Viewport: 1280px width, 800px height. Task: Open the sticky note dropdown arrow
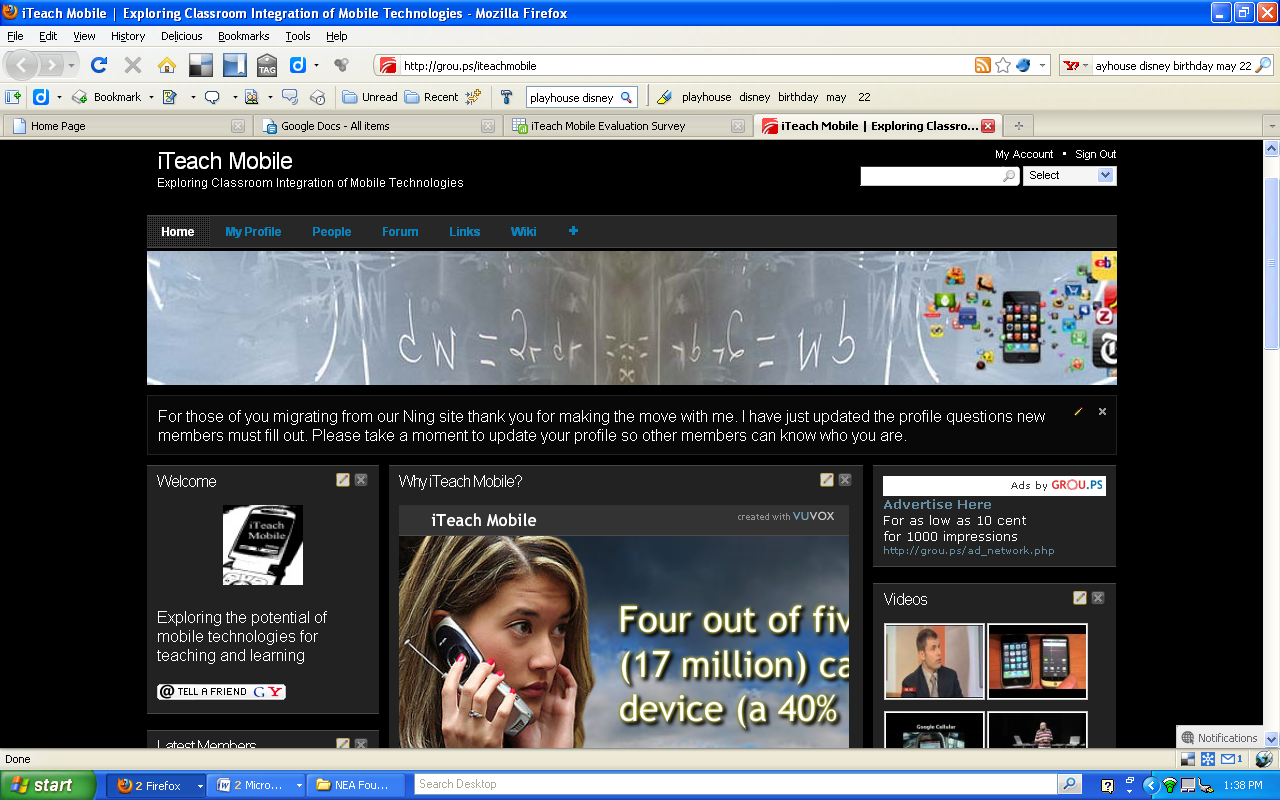tap(193, 97)
